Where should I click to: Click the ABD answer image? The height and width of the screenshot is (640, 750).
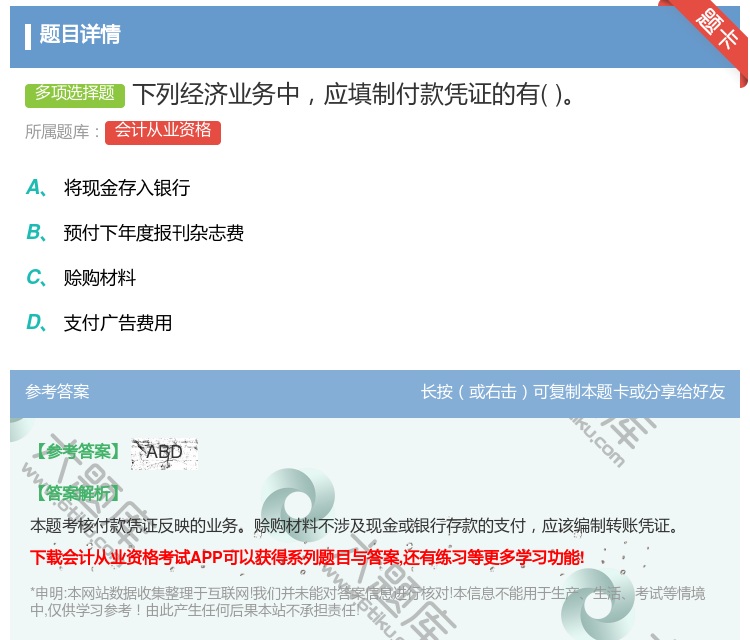[x=165, y=453]
